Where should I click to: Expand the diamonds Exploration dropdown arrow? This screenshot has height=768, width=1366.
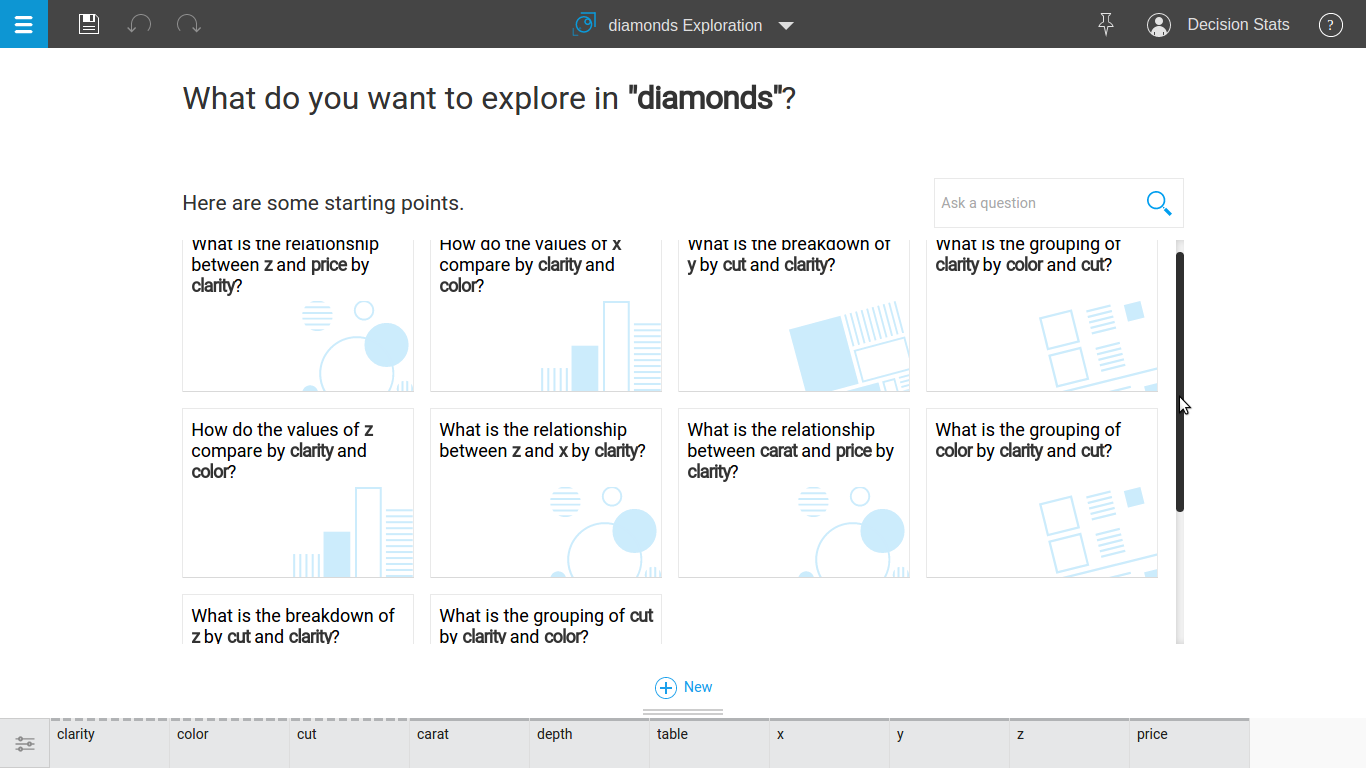coord(786,26)
